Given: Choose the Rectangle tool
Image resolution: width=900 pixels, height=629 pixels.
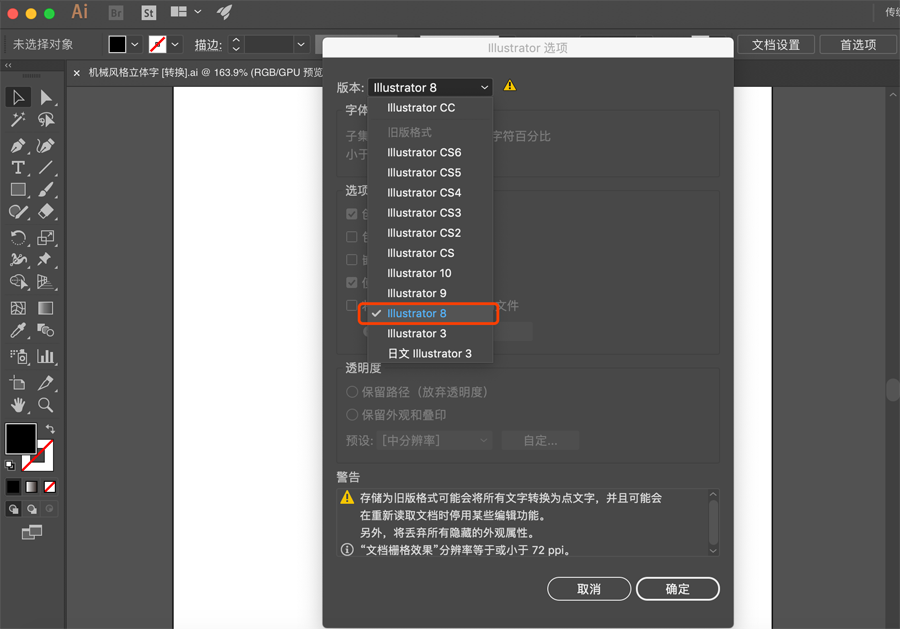Looking at the screenshot, I should tap(17, 191).
